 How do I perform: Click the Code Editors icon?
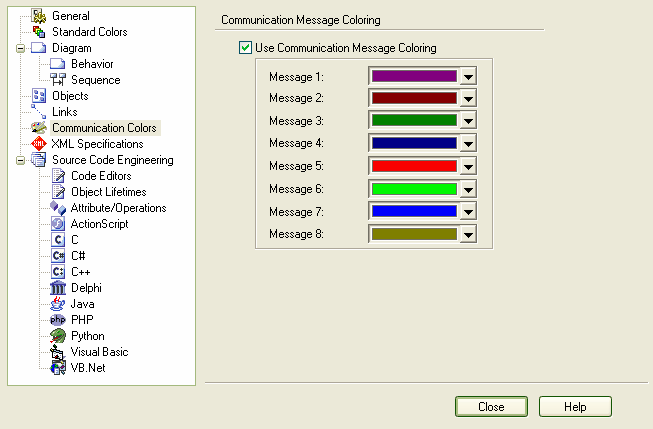pos(58,176)
